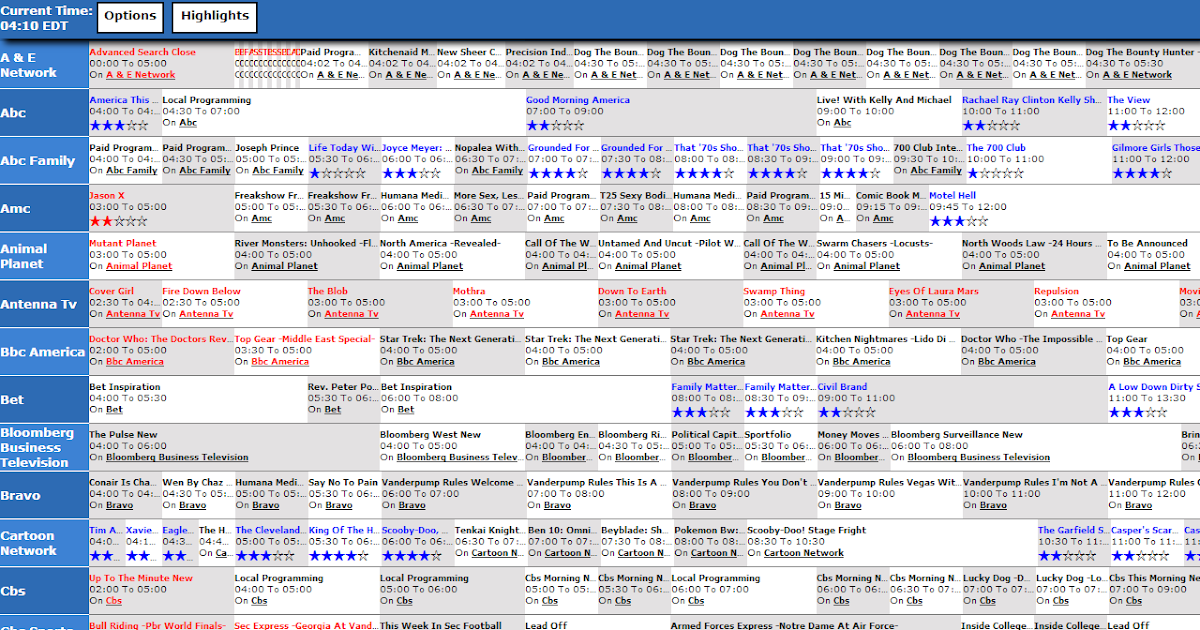Open the Cover Girl movie listing
This screenshot has height=630, width=1200.
pyautogui.click(x=111, y=291)
